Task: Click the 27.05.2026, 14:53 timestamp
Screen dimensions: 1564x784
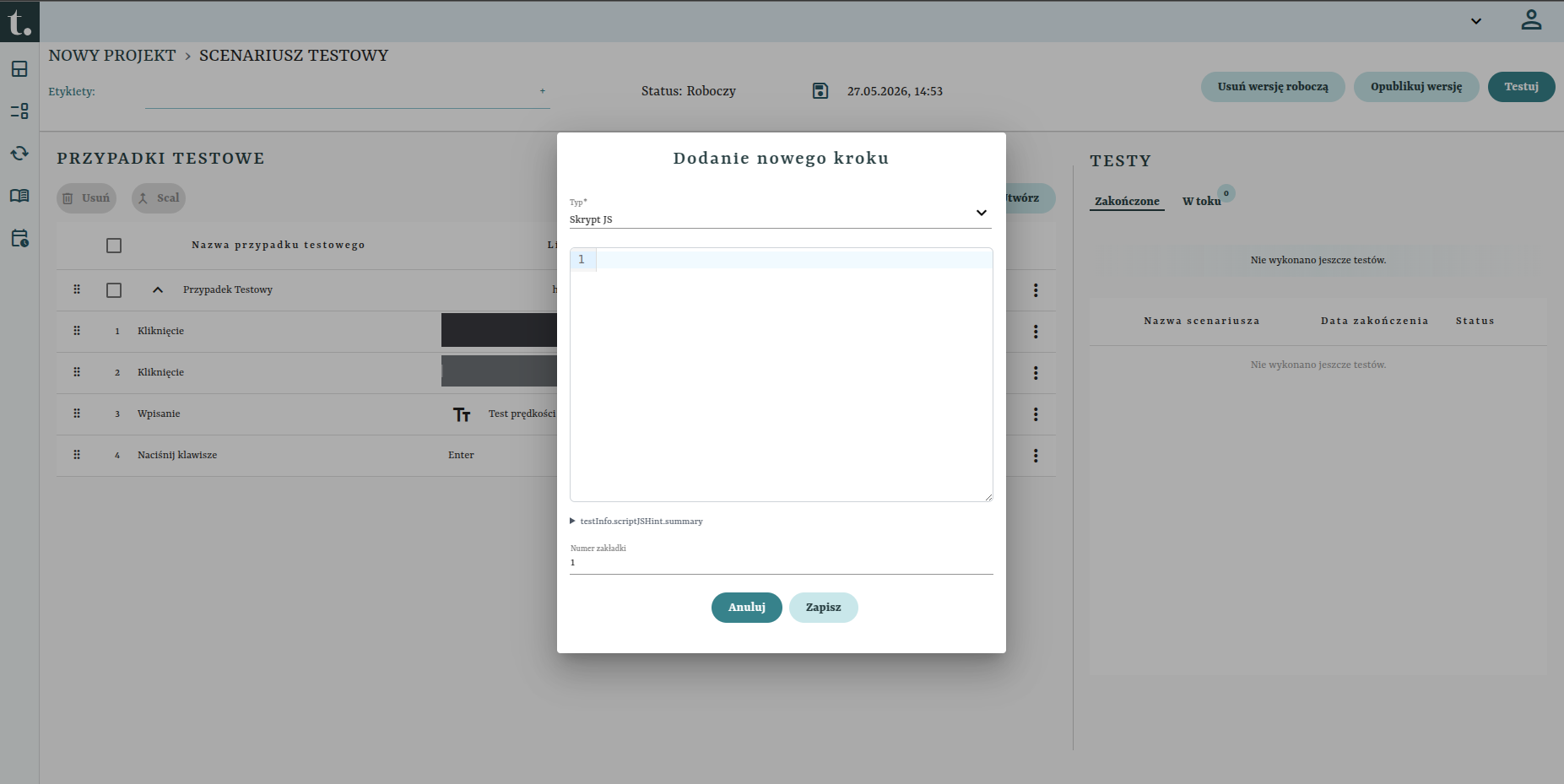Action: (x=895, y=91)
